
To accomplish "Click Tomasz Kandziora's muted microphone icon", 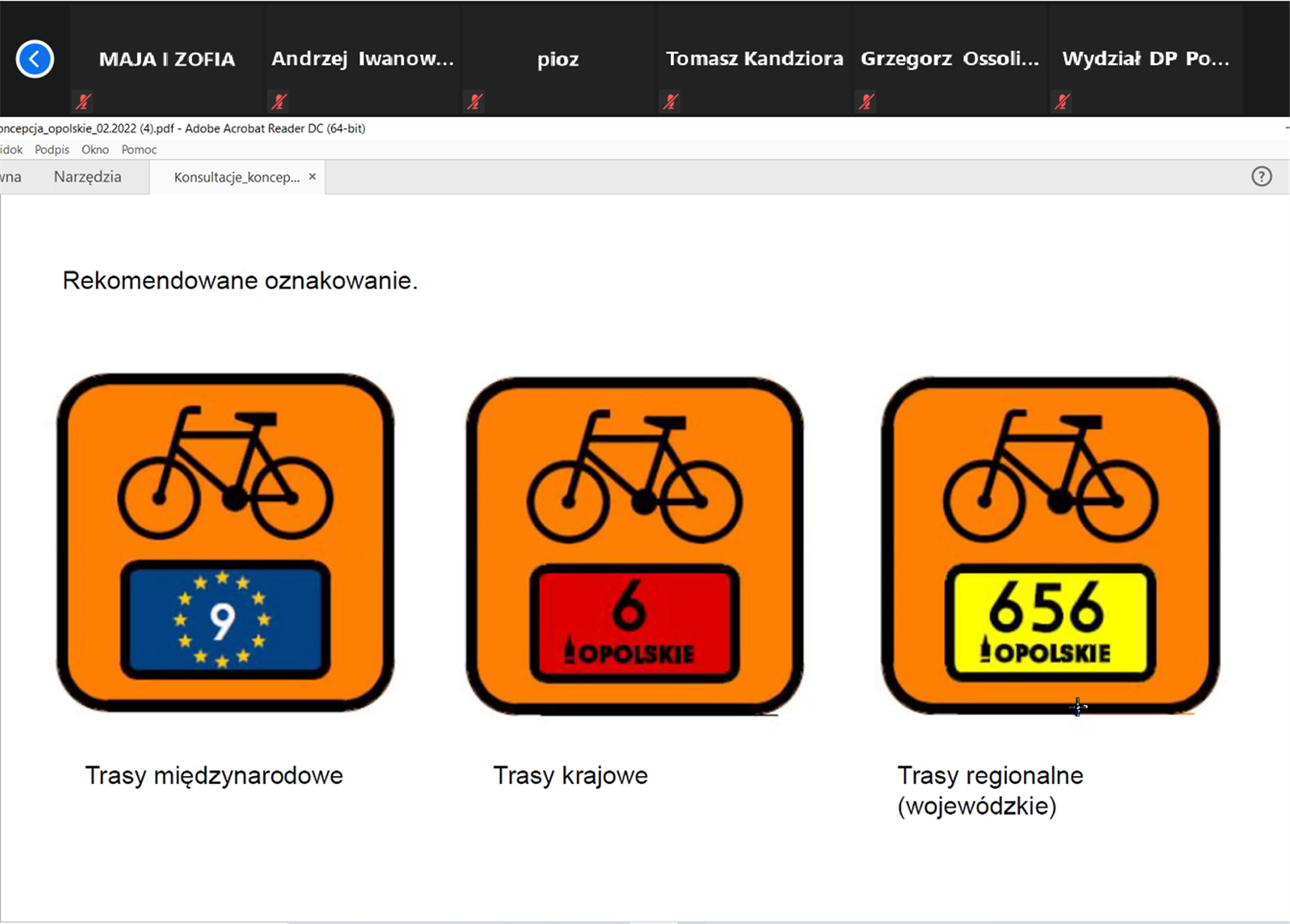I will click(671, 102).
